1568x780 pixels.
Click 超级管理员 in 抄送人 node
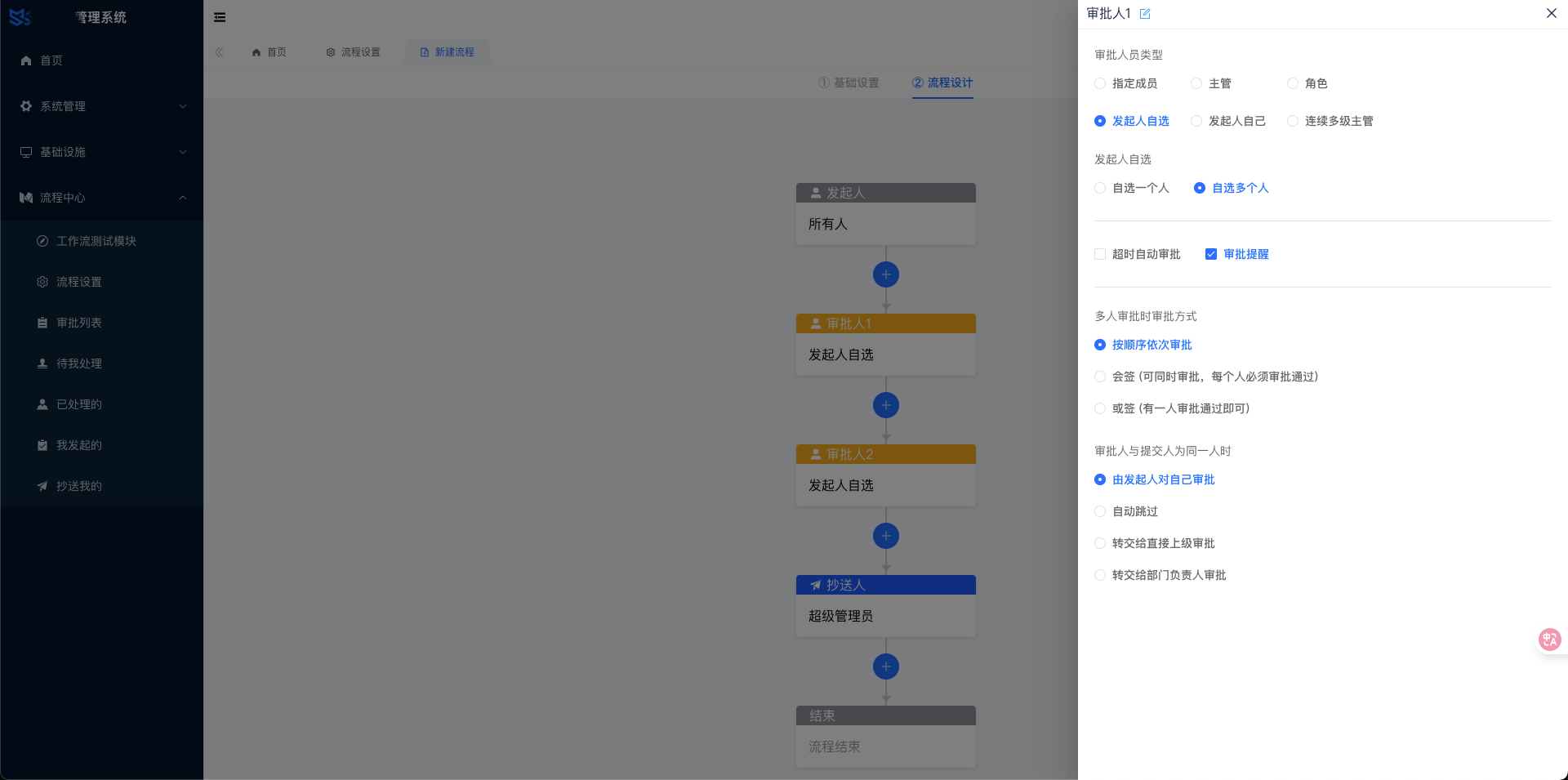point(841,616)
